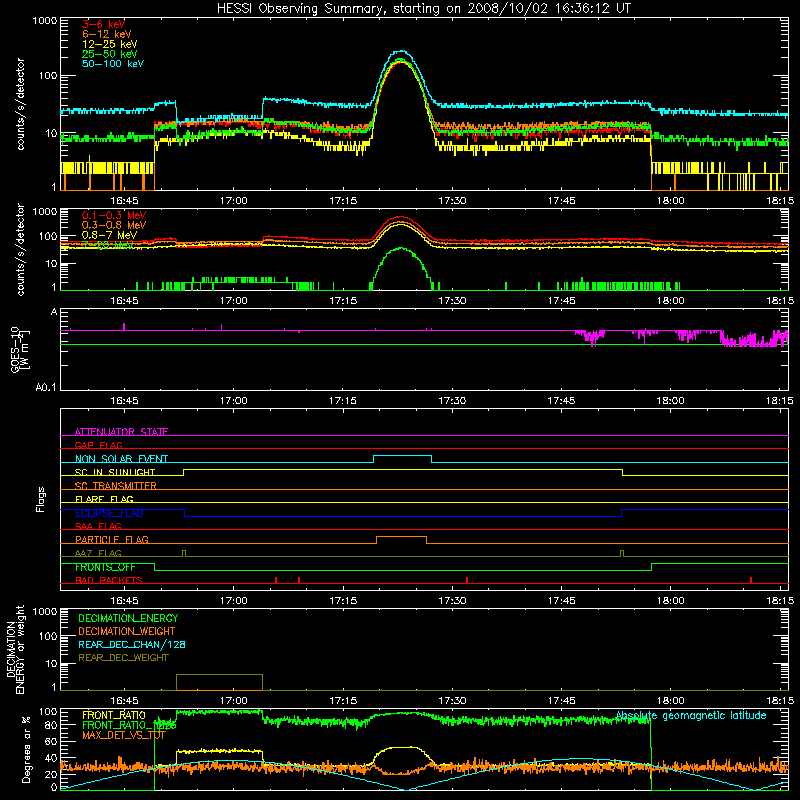
Task: Click the 25-50 keV legend entry
Action: tap(109, 54)
